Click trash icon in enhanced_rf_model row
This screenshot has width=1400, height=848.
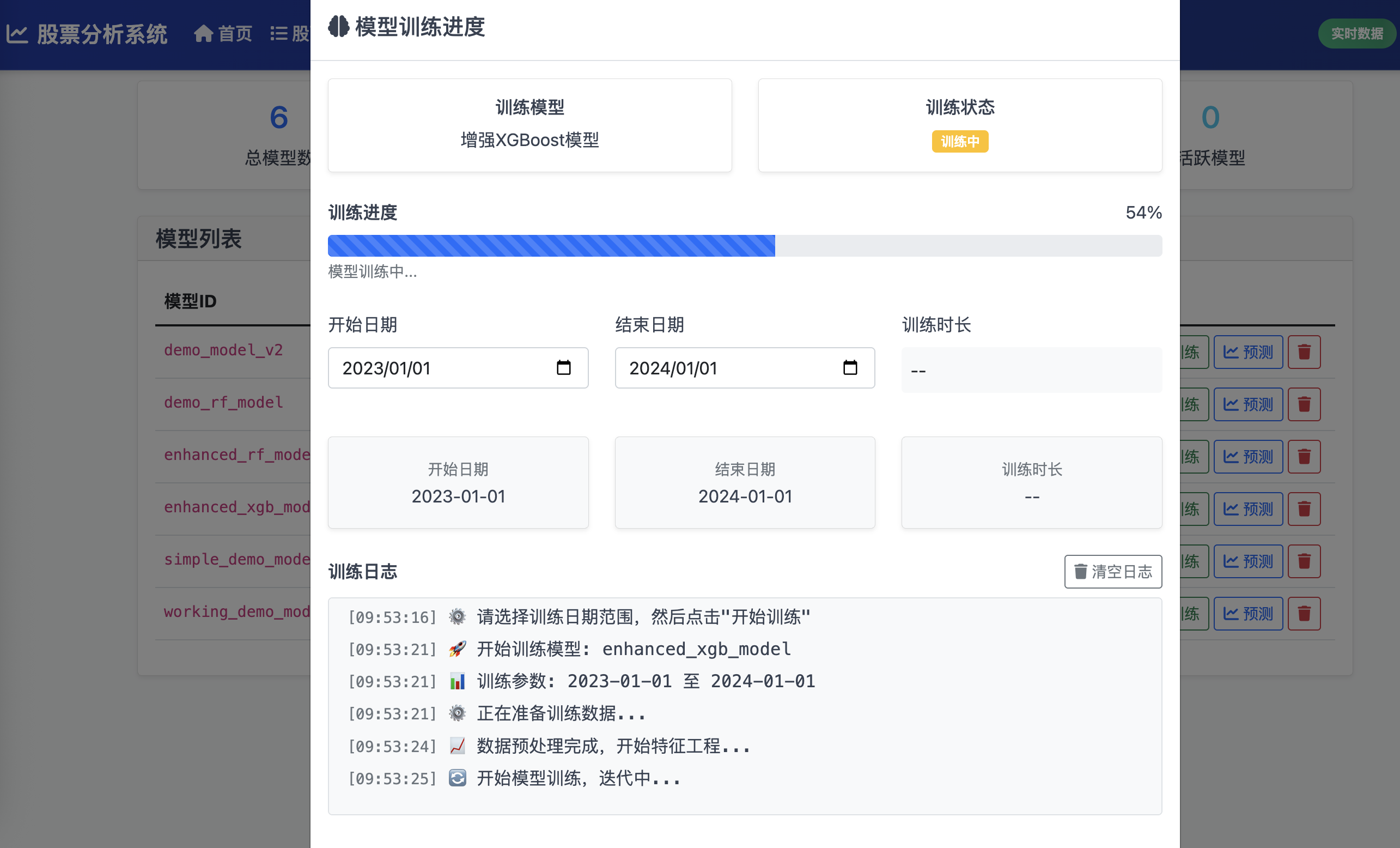point(1304,456)
